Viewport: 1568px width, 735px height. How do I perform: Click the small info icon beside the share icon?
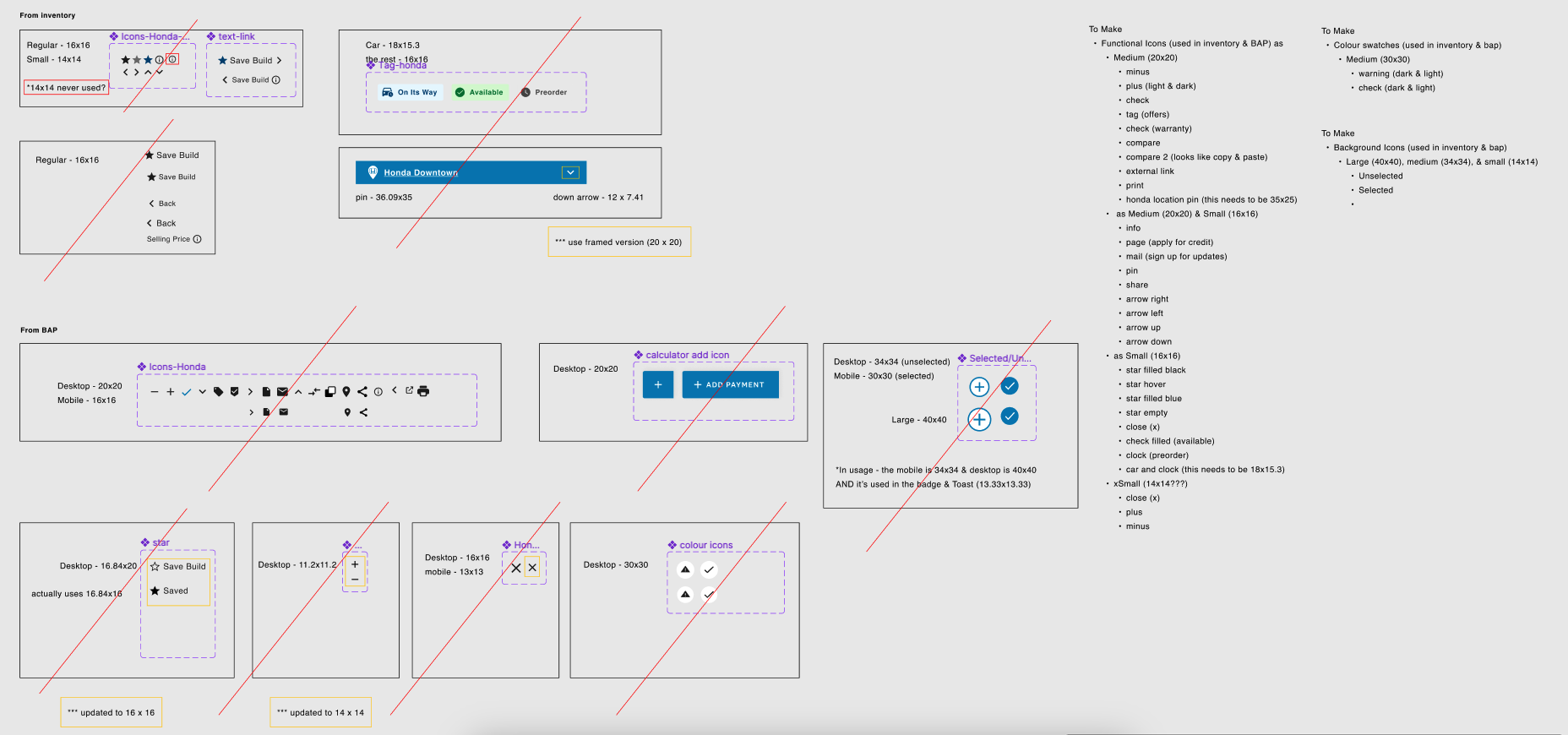378,391
